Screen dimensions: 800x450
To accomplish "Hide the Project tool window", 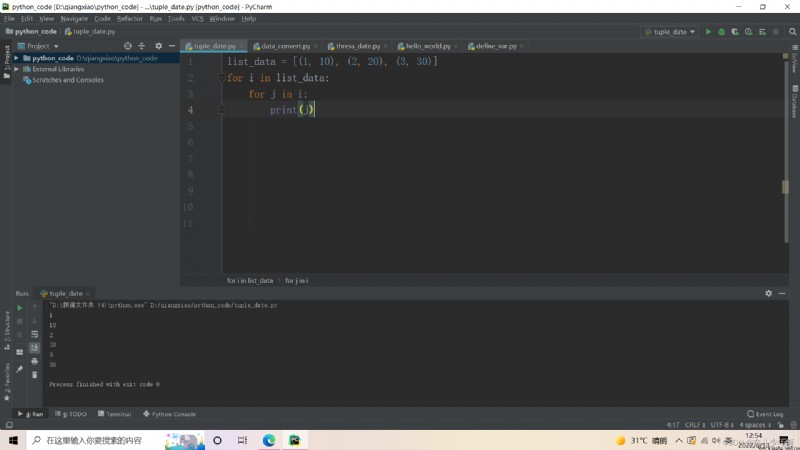I will [x=172, y=46].
